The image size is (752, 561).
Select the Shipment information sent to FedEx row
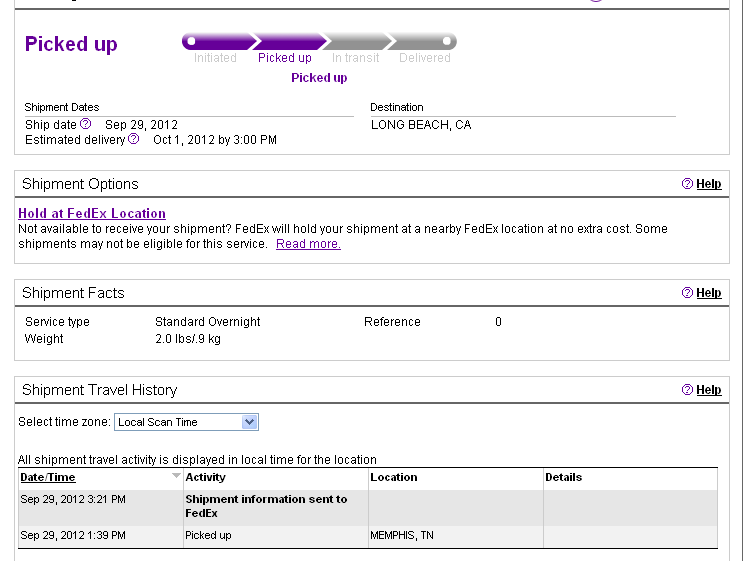pyautogui.click(x=368, y=507)
